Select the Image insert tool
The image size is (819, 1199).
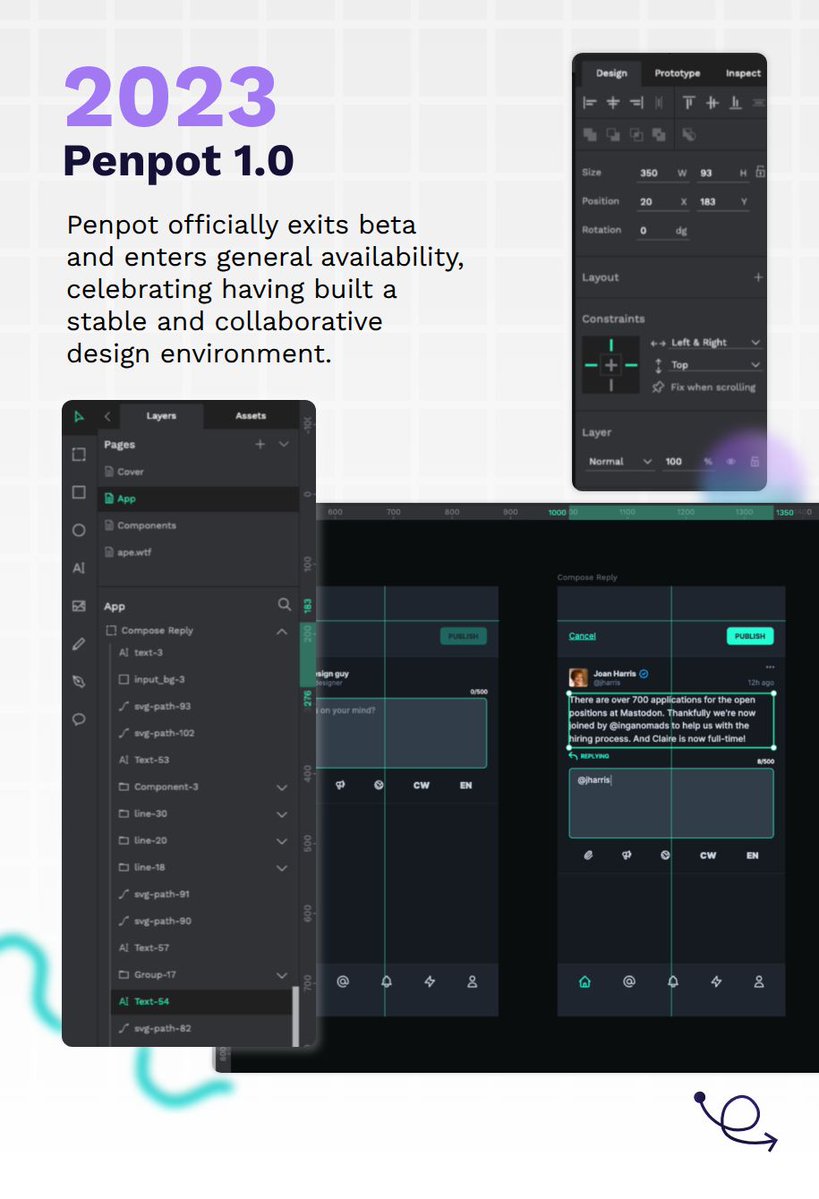(79, 606)
